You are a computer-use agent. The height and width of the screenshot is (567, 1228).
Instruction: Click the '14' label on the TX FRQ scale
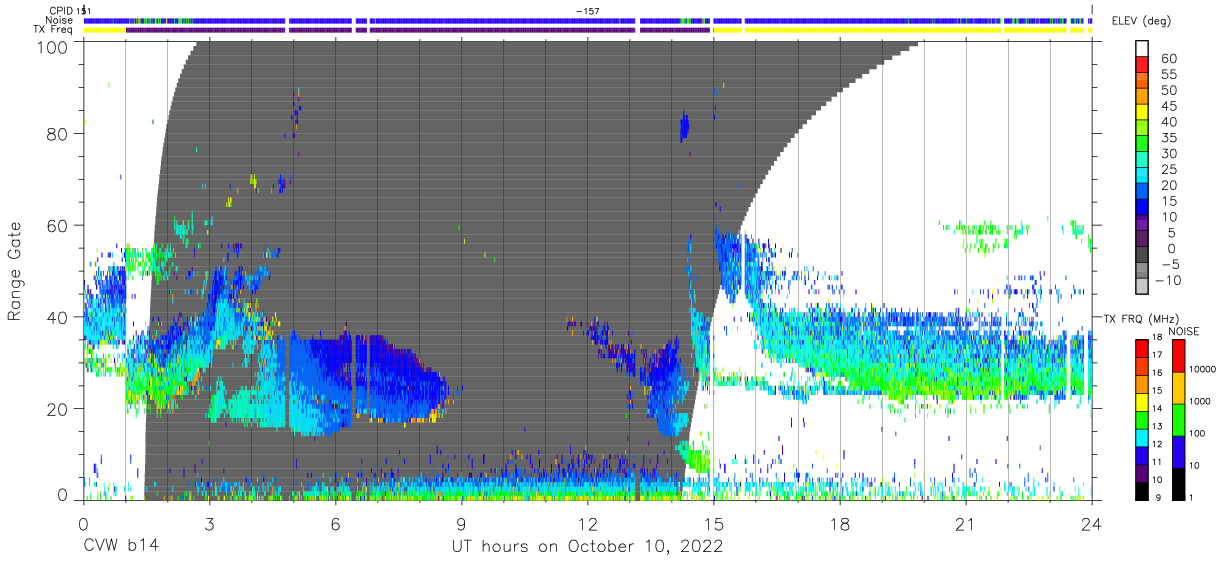[x=1157, y=408]
